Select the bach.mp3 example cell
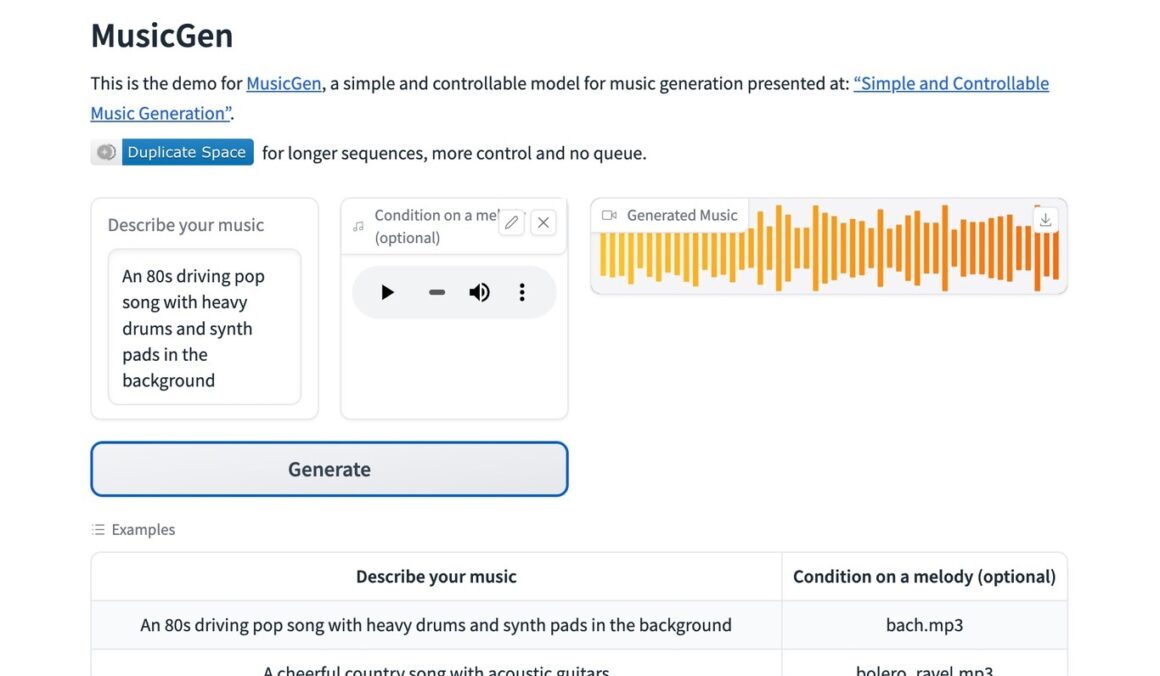The image size is (1160, 676). pyautogui.click(x=924, y=625)
